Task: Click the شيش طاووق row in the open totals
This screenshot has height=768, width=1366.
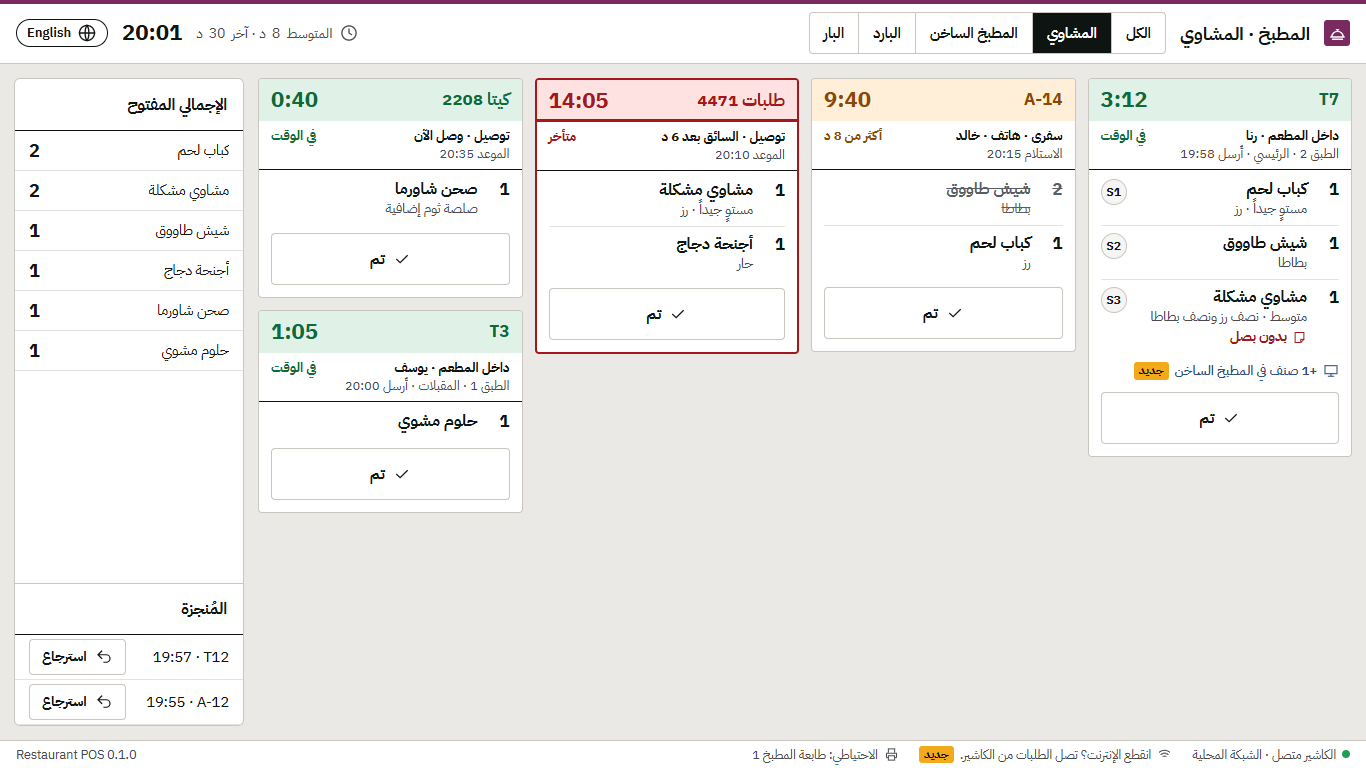Action: pyautogui.click(x=129, y=231)
